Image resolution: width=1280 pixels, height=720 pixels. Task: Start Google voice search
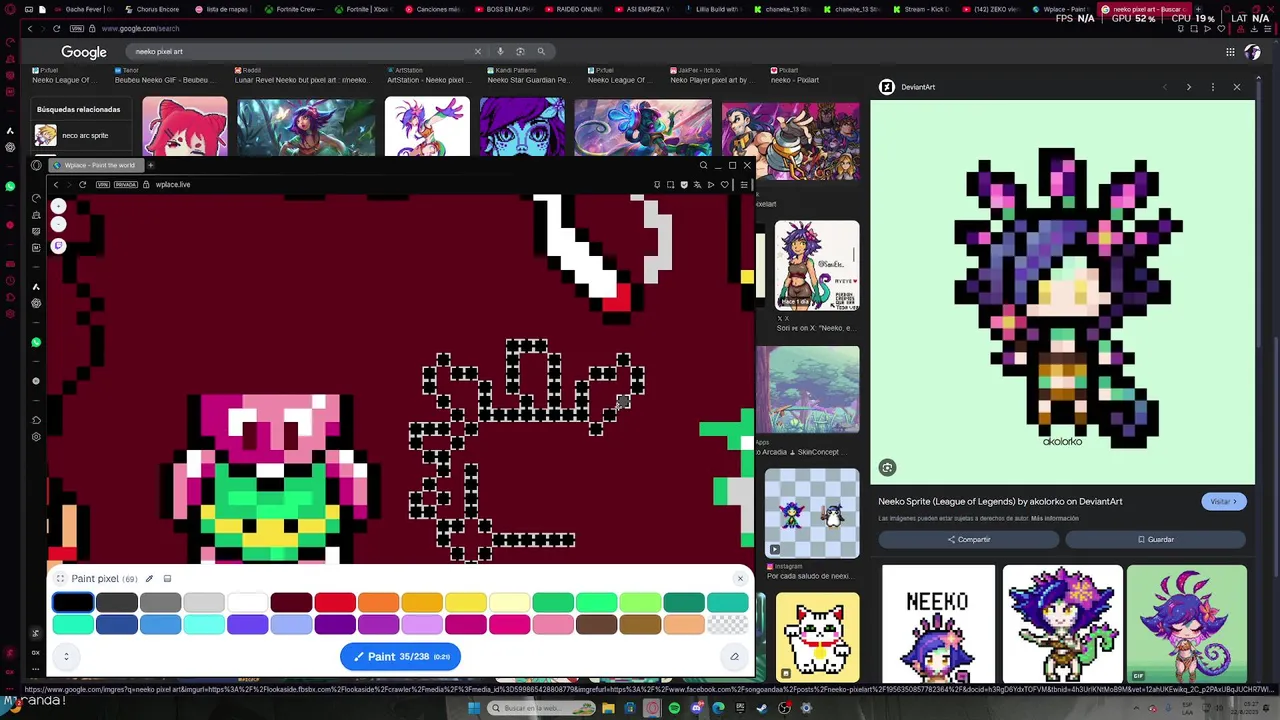(x=500, y=51)
